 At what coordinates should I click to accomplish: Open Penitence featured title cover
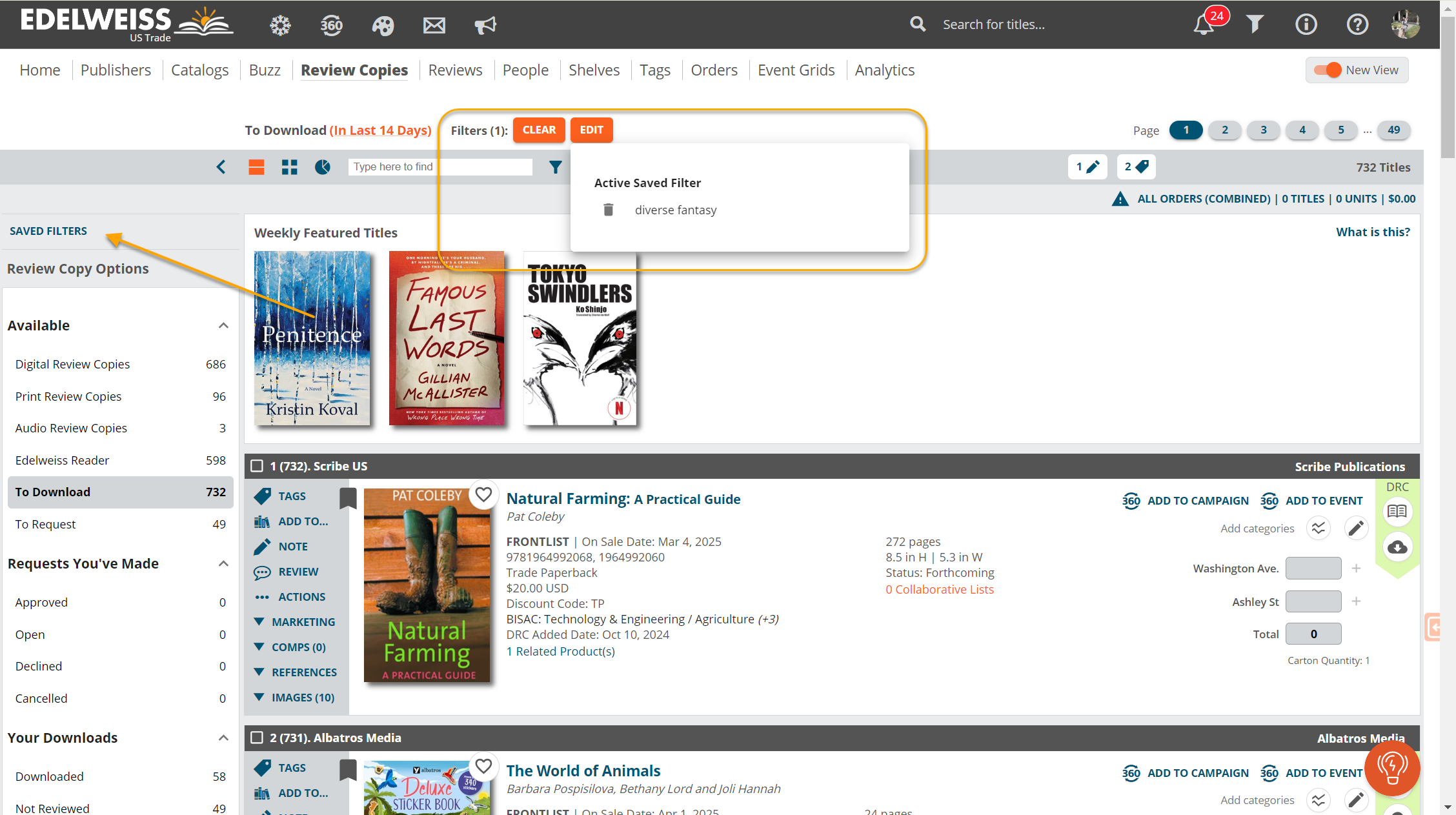click(312, 338)
